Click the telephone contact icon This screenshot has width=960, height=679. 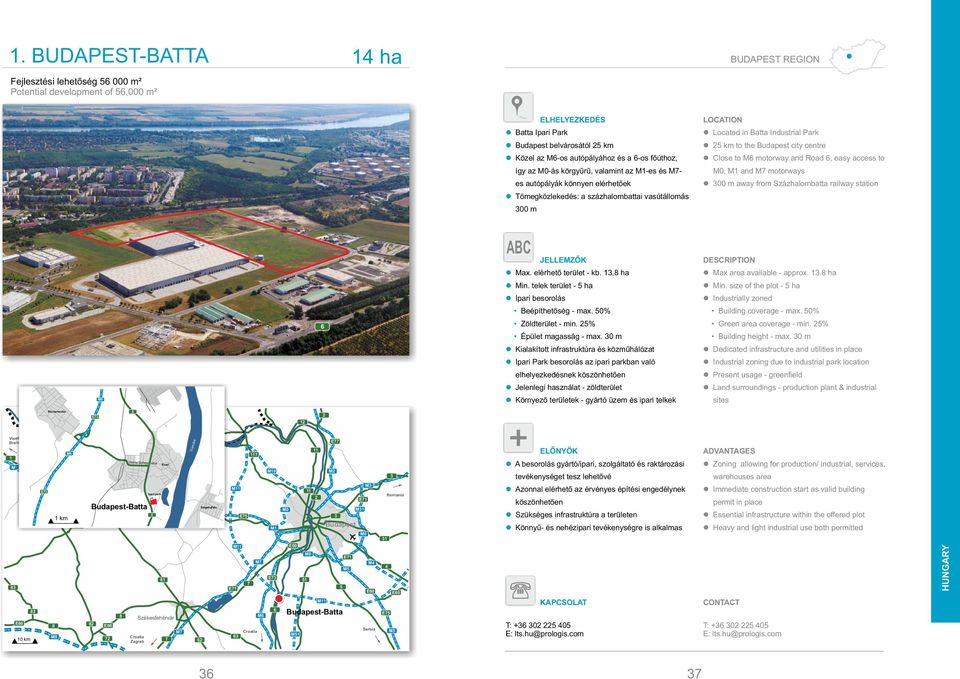520,591
